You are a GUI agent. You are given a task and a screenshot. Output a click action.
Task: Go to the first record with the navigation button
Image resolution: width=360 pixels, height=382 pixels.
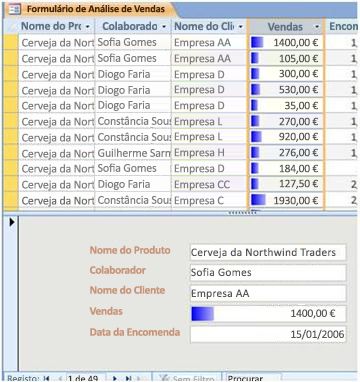click(x=47, y=378)
